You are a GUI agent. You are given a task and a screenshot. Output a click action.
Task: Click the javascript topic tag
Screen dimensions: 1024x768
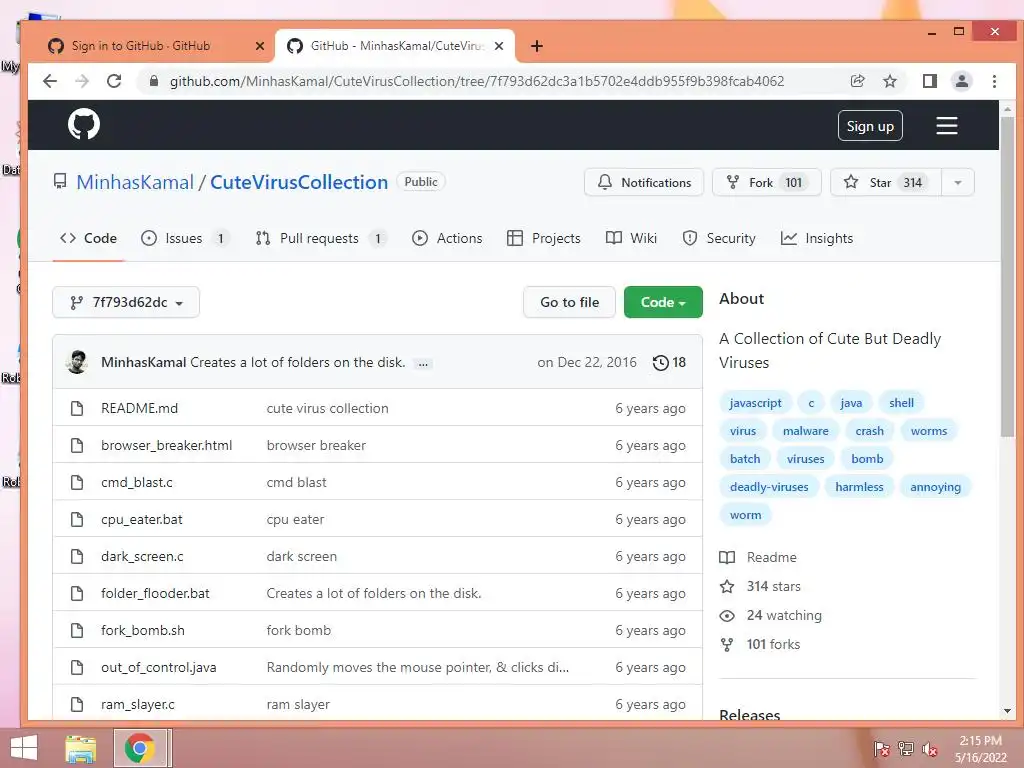tap(756, 403)
